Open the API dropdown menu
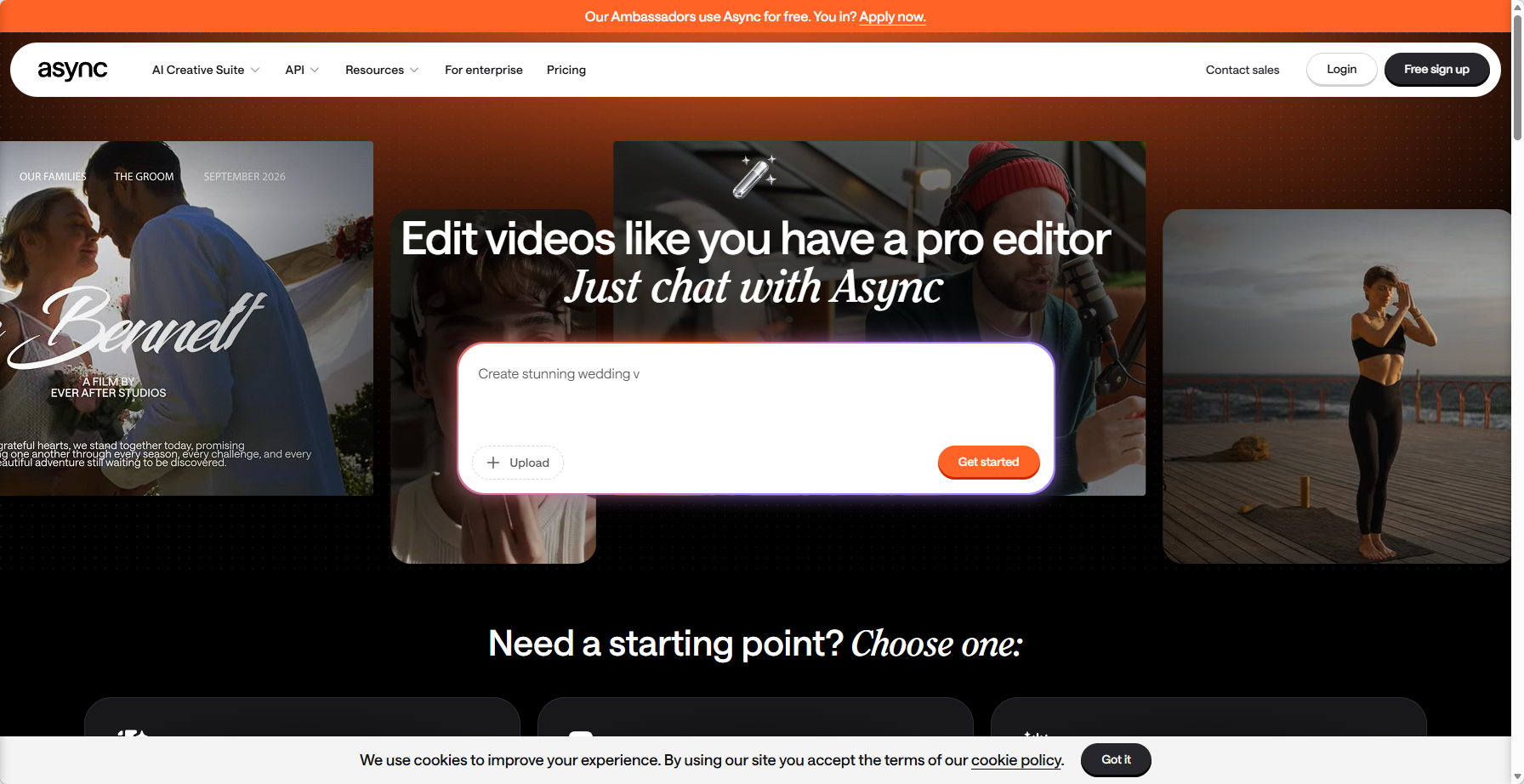Image resolution: width=1524 pixels, height=784 pixels. pyautogui.click(x=302, y=70)
